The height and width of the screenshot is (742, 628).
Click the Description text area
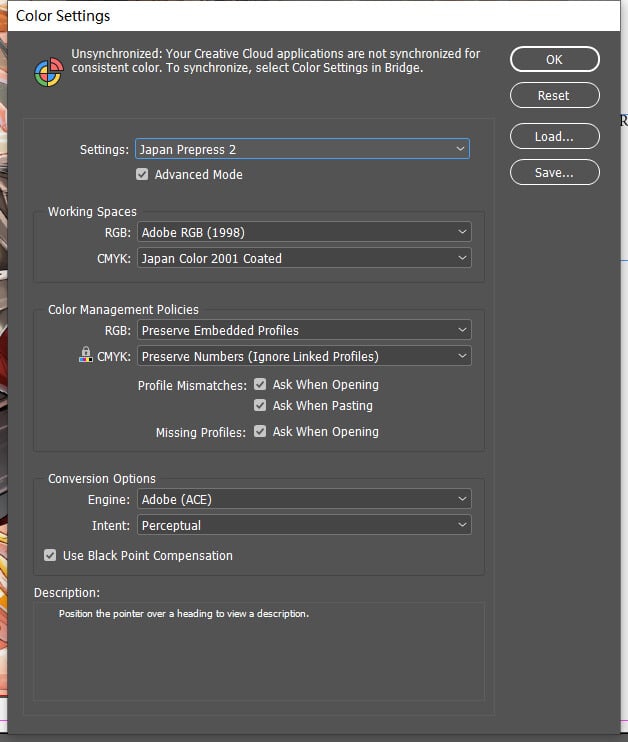(259, 651)
